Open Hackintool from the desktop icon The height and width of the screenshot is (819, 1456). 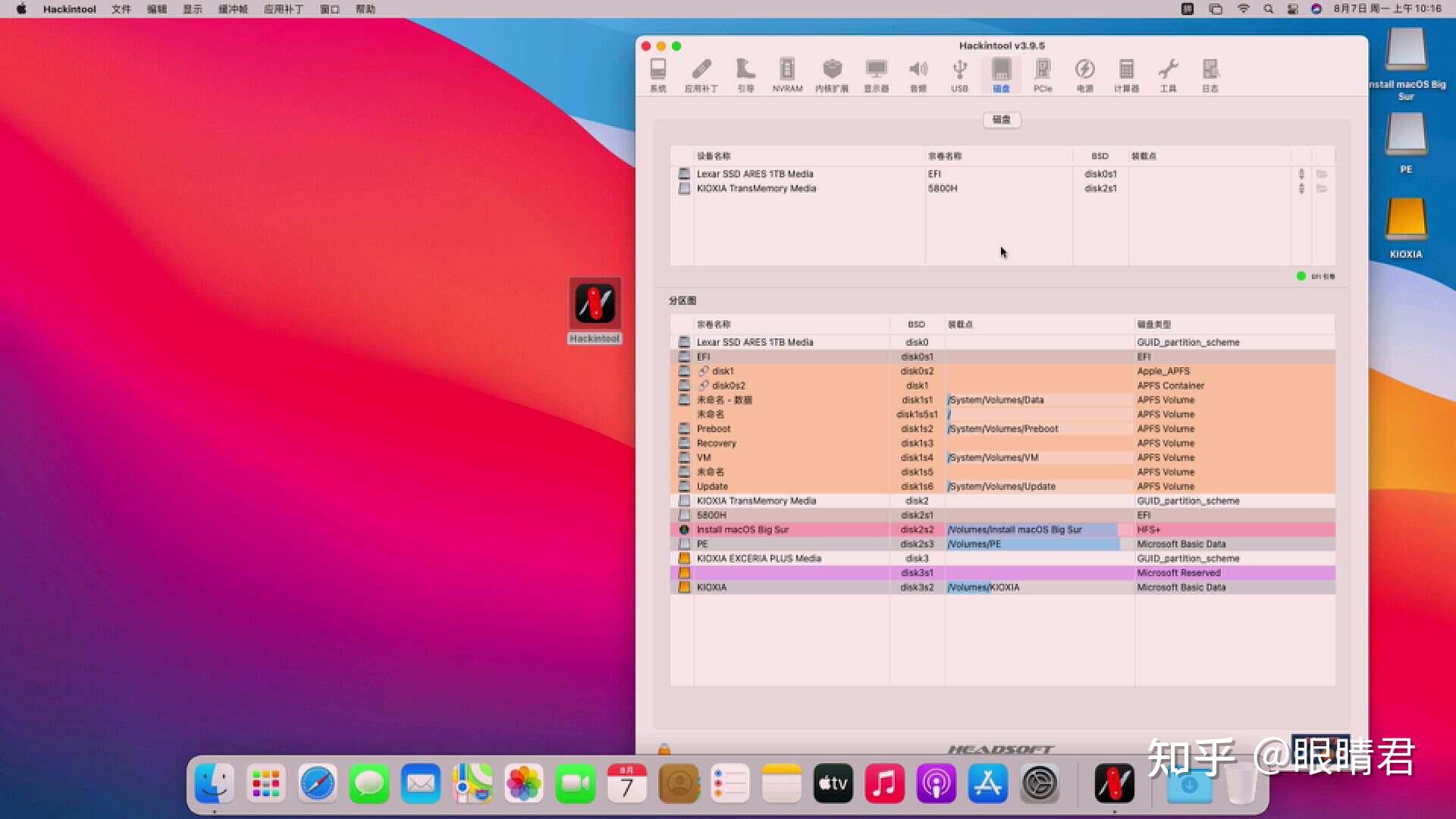[x=594, y=303]
